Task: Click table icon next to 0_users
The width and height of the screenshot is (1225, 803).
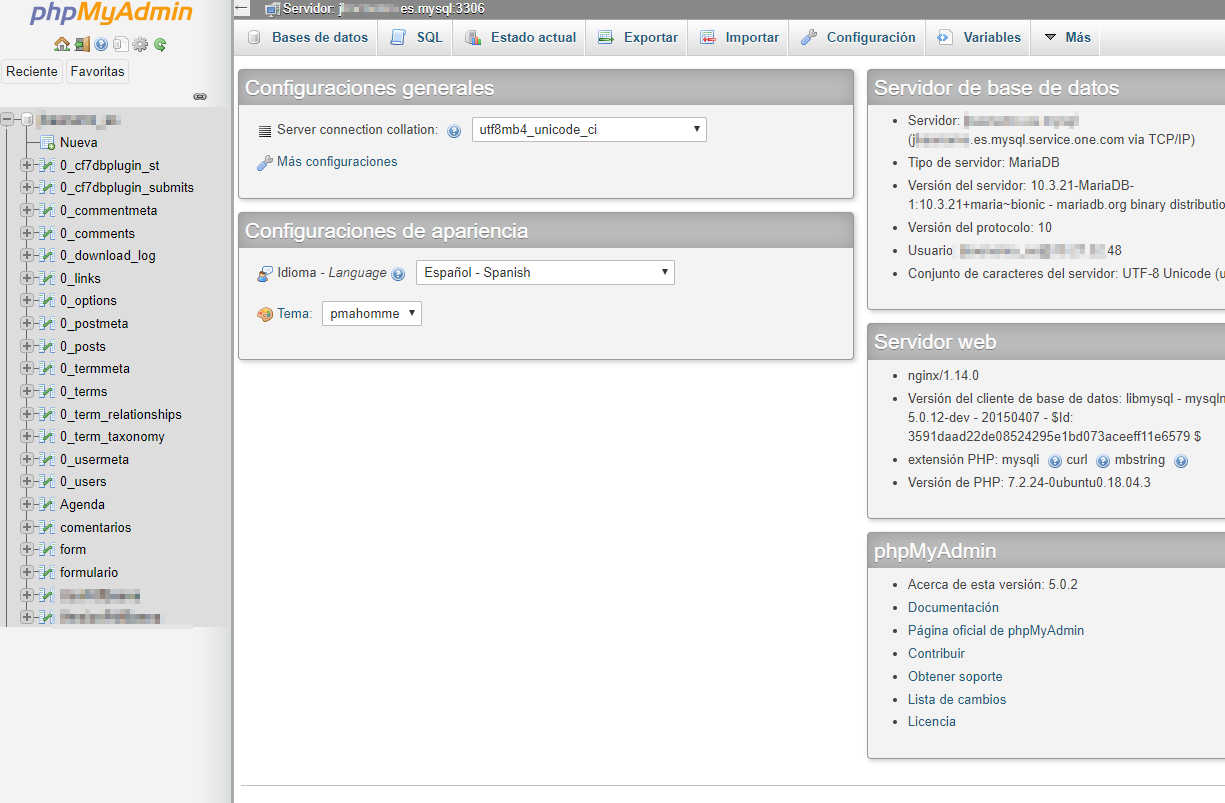Action: [47, 482]
